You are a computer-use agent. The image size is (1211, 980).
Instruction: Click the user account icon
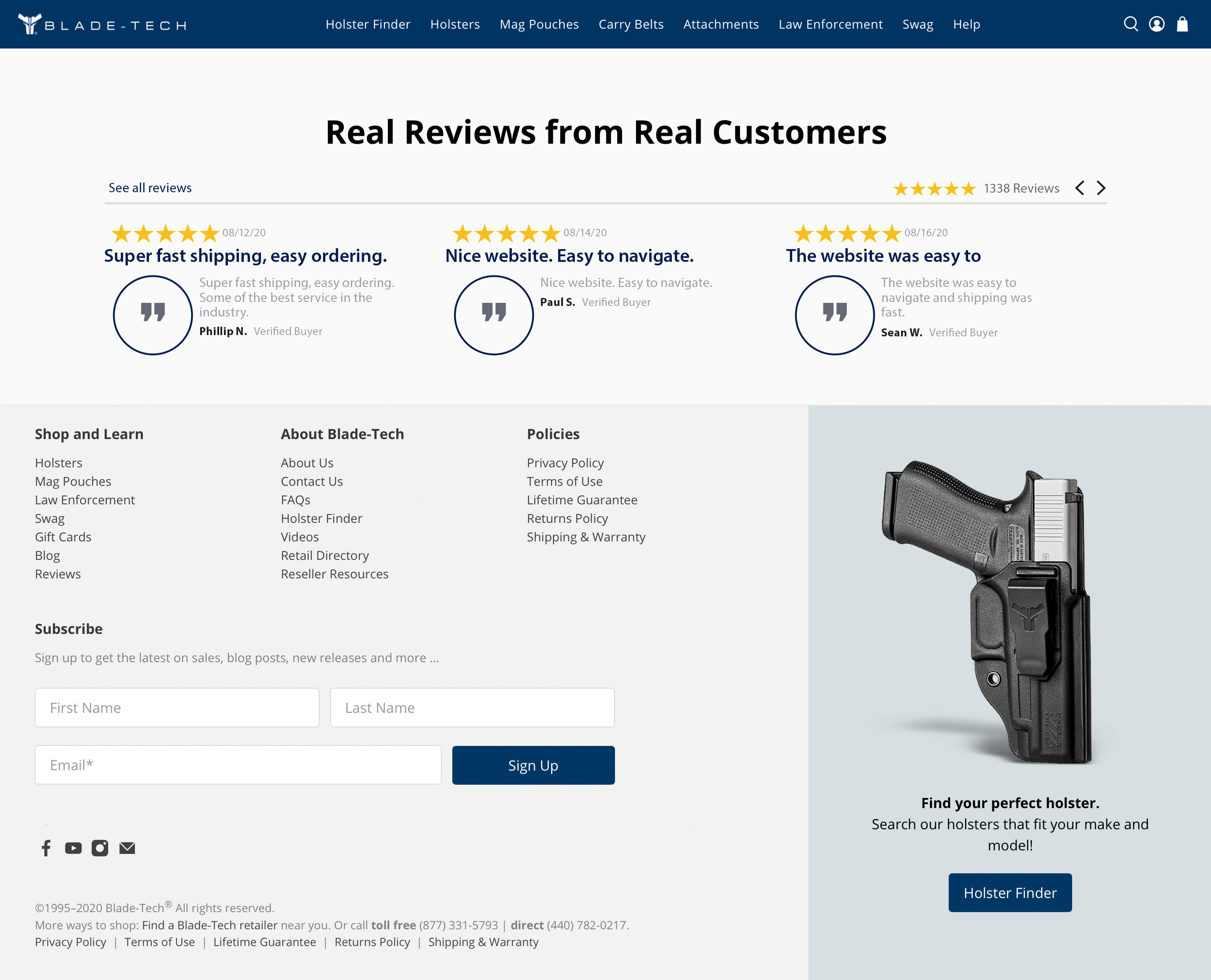[x=1156, y=24]
